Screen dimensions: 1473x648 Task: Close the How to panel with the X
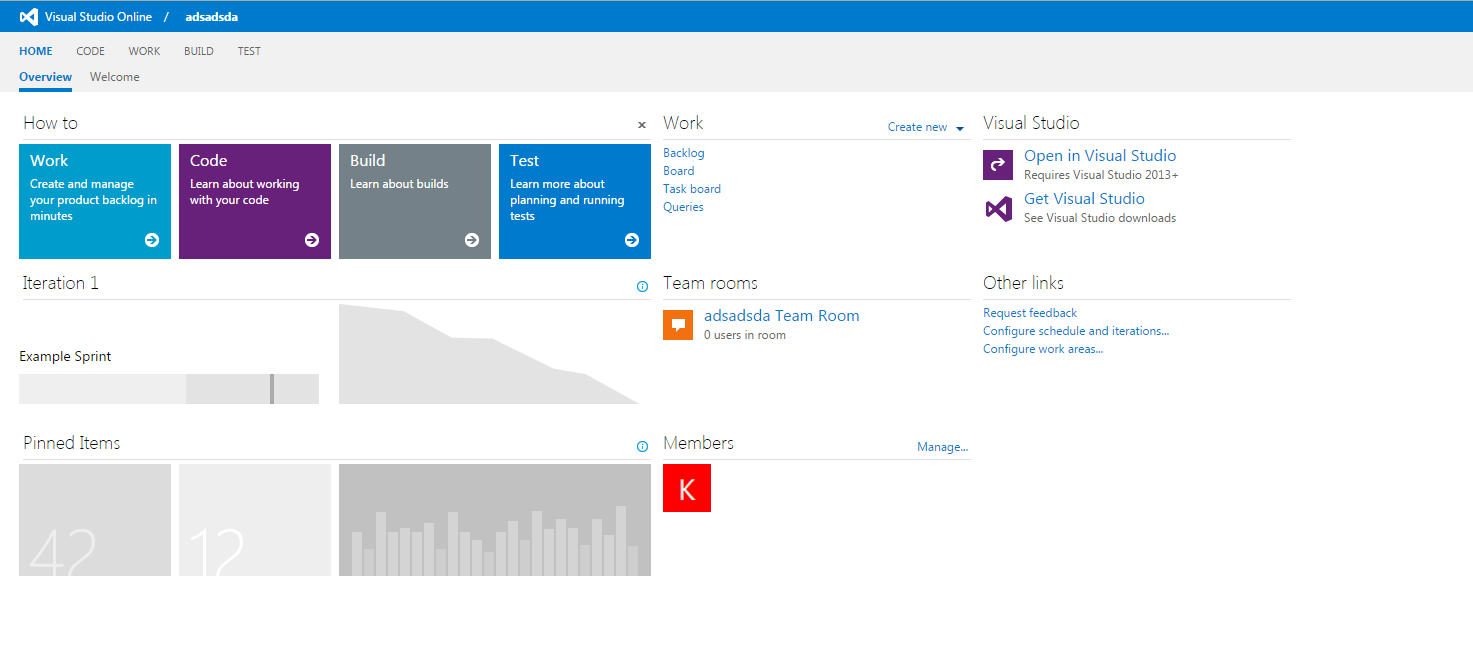(x=642, y=125)
